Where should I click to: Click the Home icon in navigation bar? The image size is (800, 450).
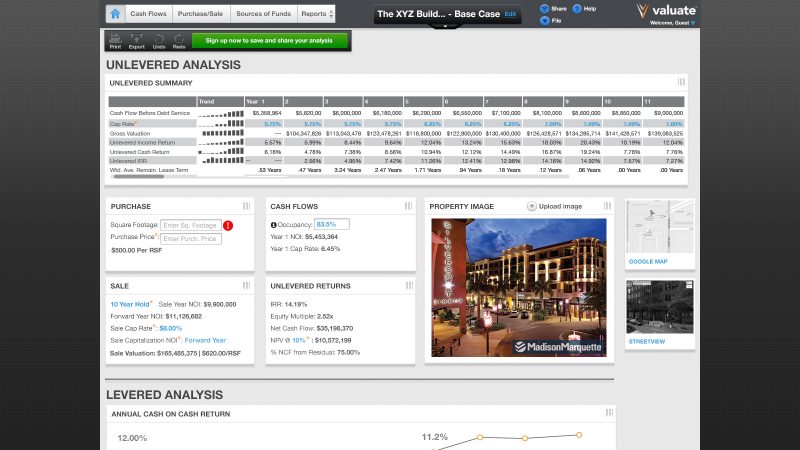tap(115, 14)
